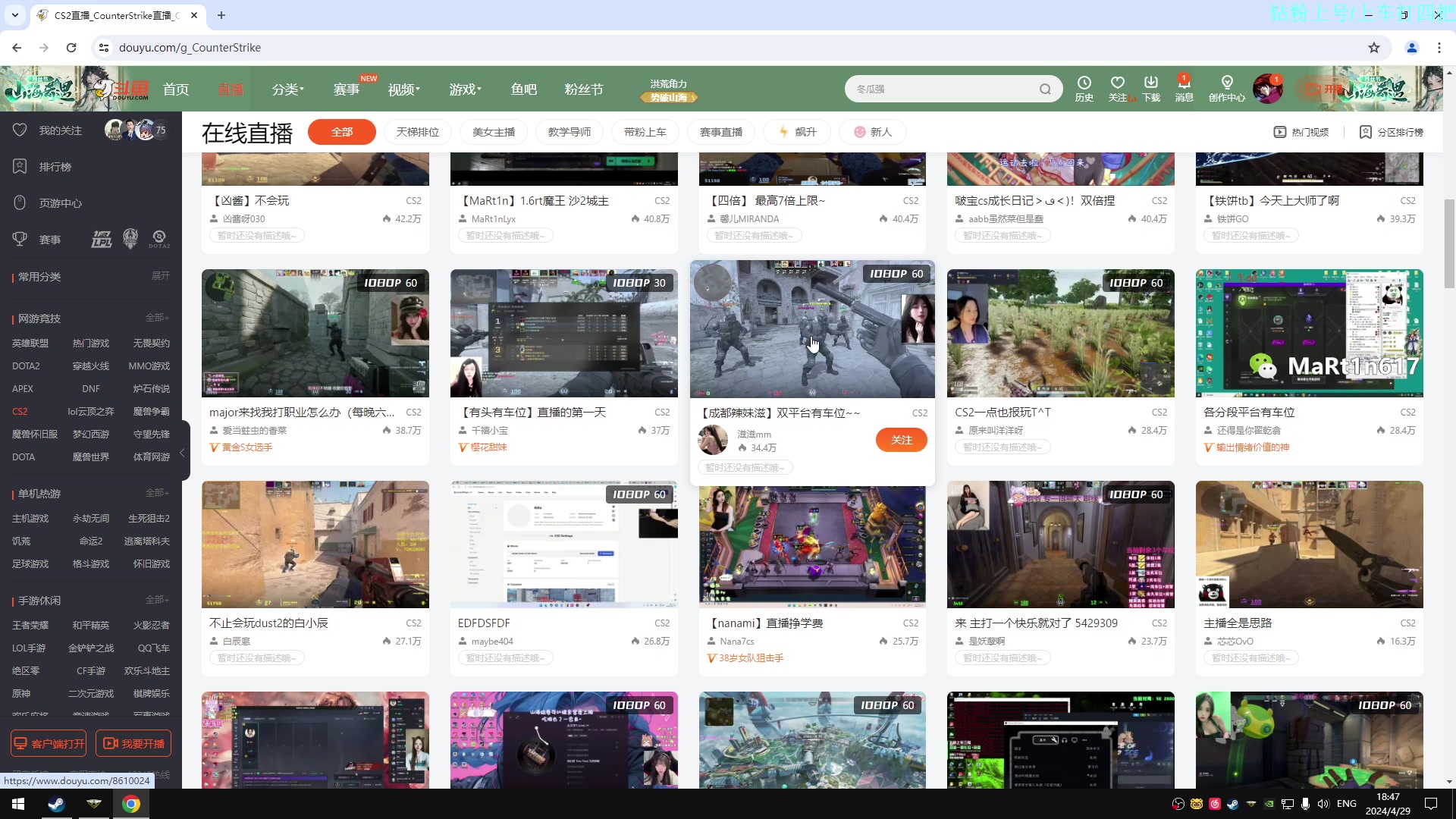Viewport: 1456px width, 819px height.
Task: Select the 赛事直播 filter tab
Action: click(x=721, y=132)
